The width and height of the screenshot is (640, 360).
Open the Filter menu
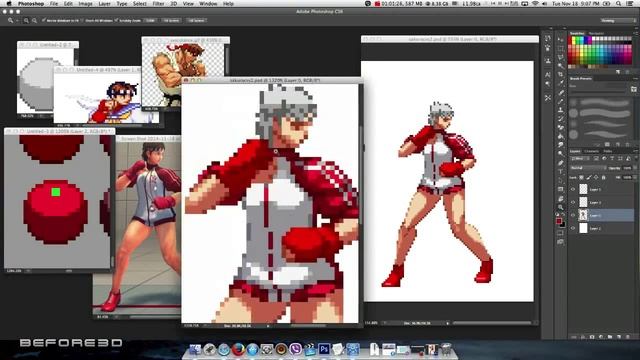click(158, 4)
